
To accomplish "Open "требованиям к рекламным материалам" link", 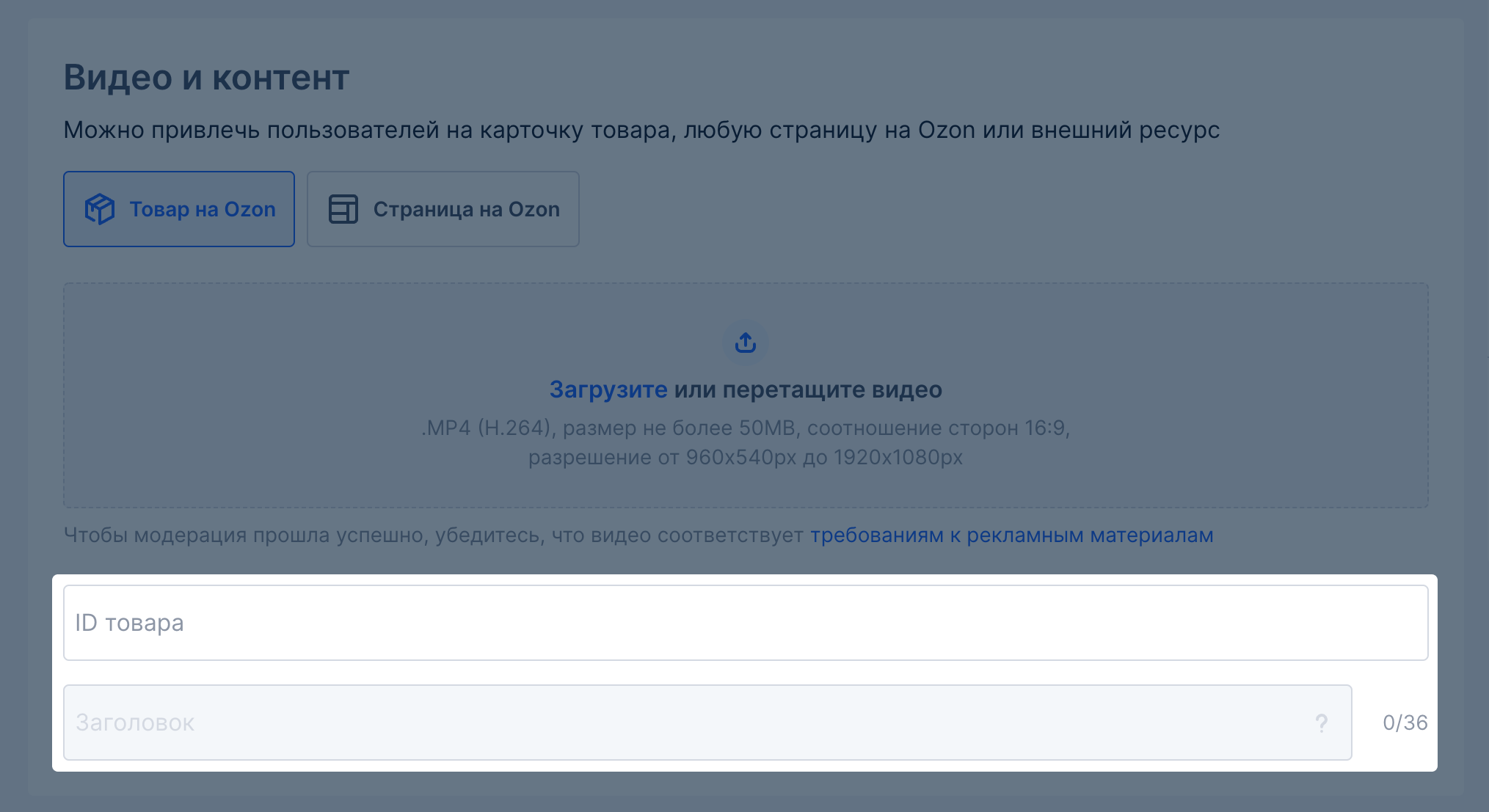I will [1012, 535].
